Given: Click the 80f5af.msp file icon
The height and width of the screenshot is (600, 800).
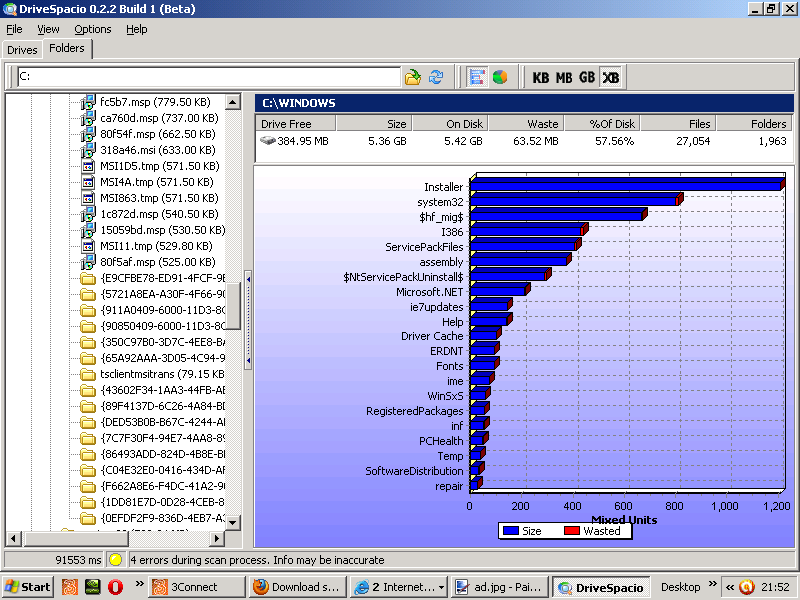Looking at the screenshot, I should click(88, 262).
